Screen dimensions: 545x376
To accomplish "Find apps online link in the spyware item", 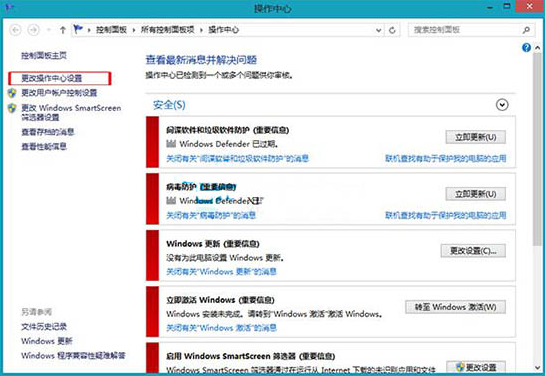I will coord(446,159).
